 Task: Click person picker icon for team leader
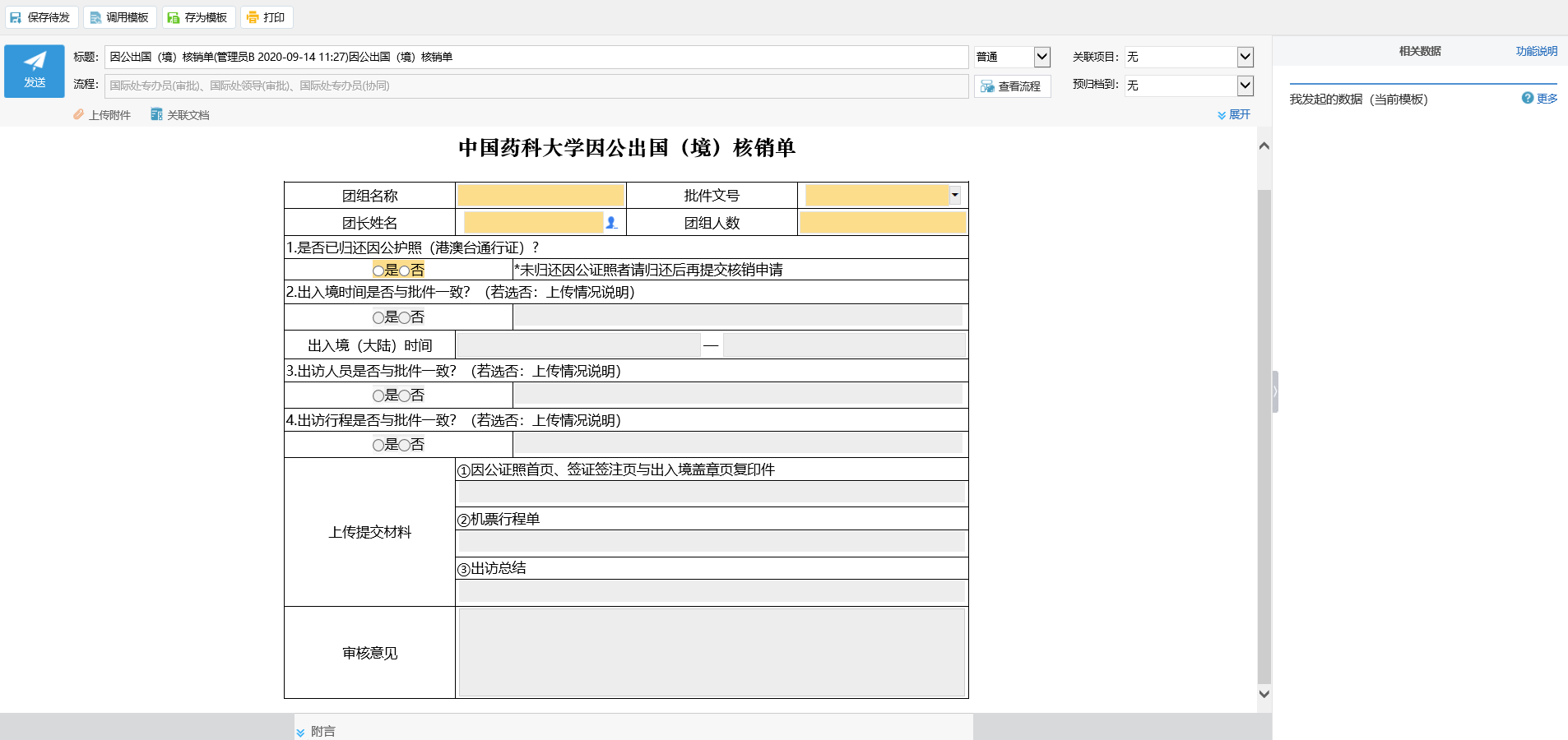tap(611, 223)
